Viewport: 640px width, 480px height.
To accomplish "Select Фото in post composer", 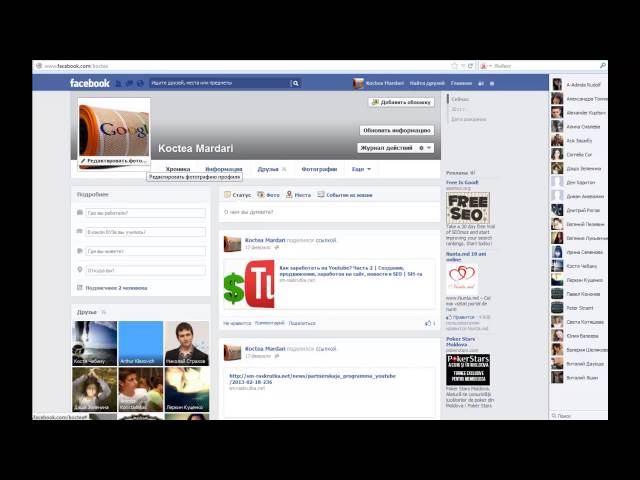I will (268, 195).
